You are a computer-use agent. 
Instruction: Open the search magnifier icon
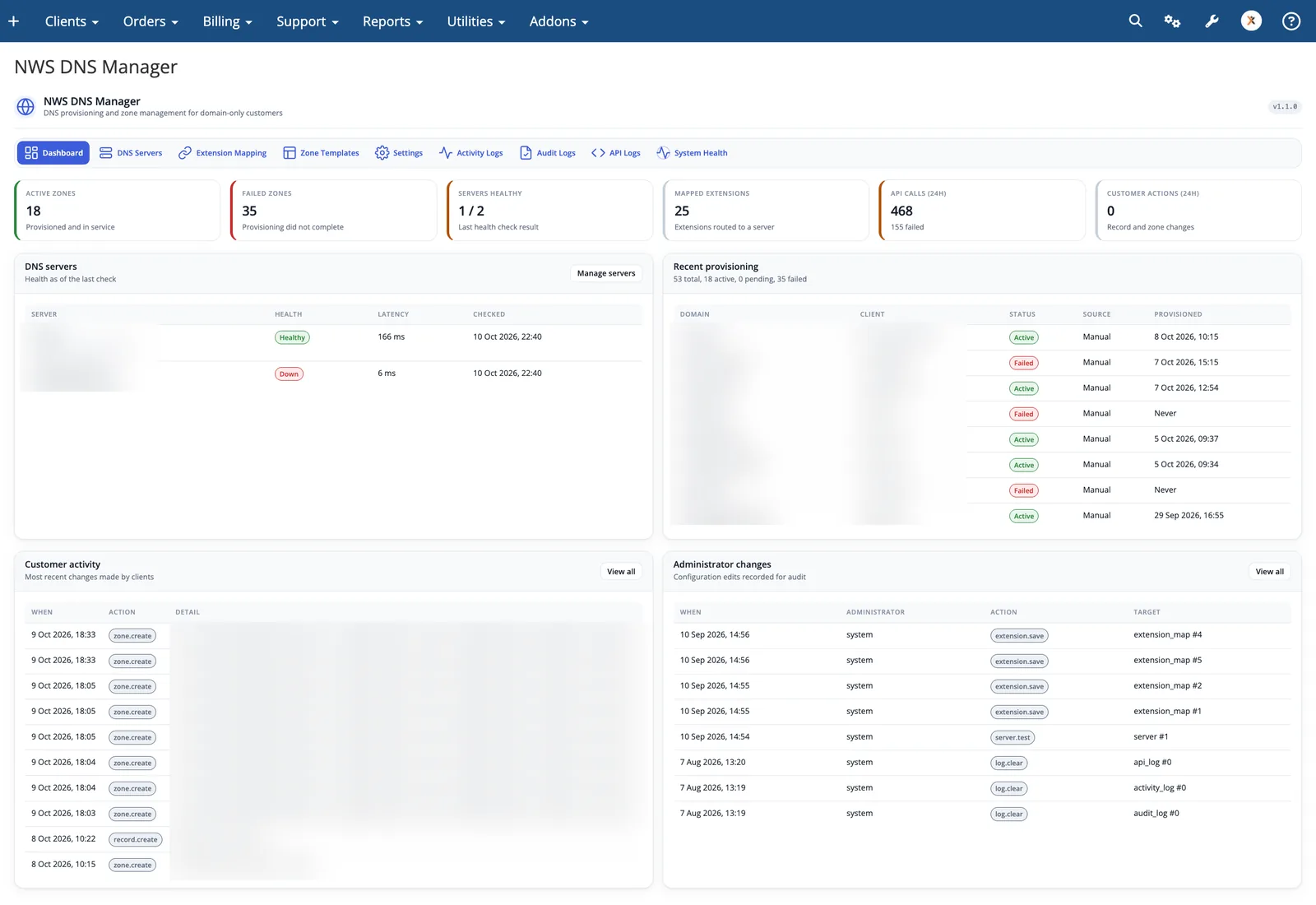pyautogui.click(x=1135, y=21)
